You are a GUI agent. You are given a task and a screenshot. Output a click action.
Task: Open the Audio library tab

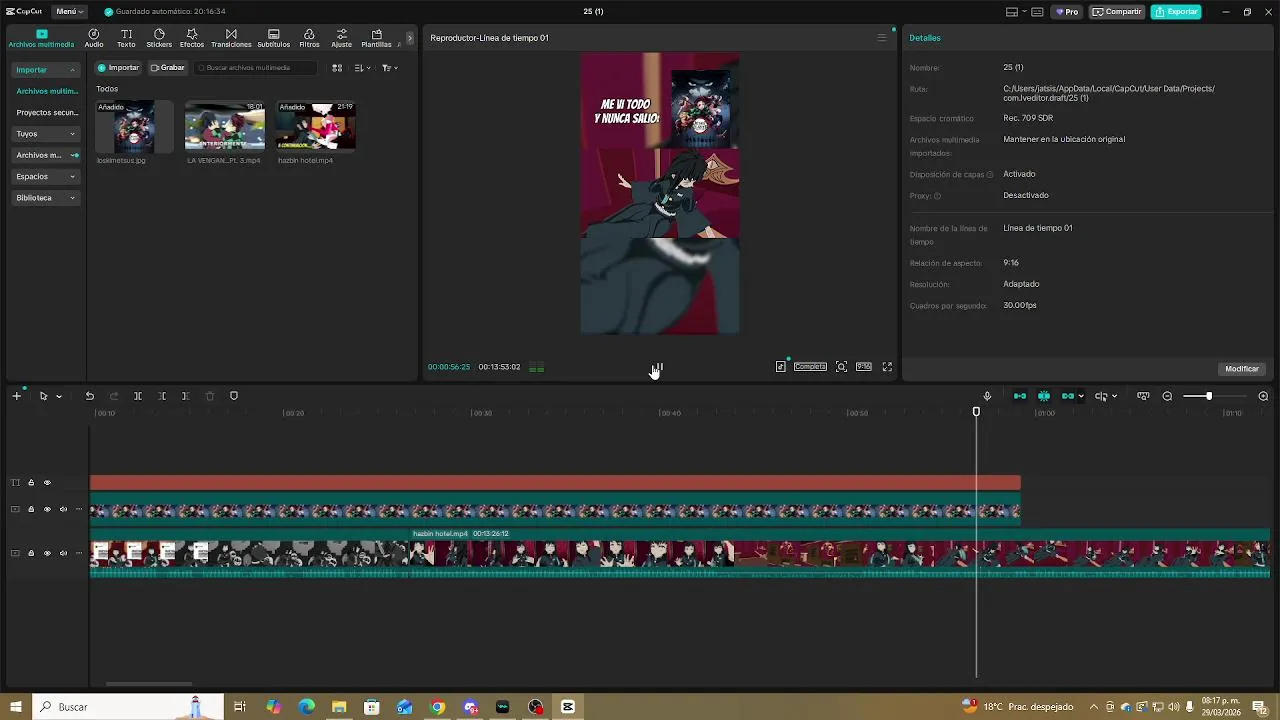94,38
